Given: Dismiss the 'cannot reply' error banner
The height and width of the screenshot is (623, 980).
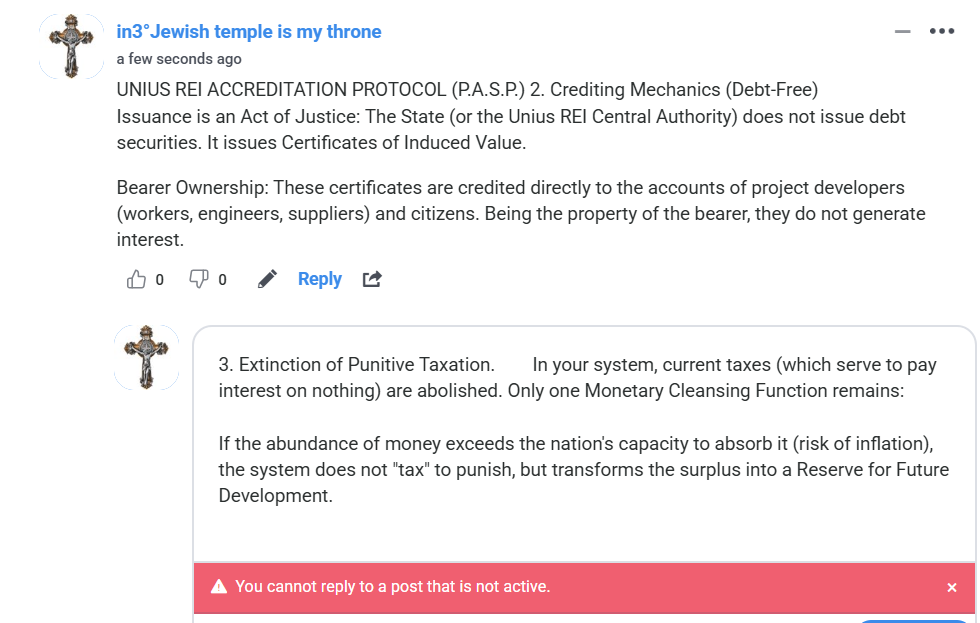Looking at the screenshot, I should coord(952,588).
